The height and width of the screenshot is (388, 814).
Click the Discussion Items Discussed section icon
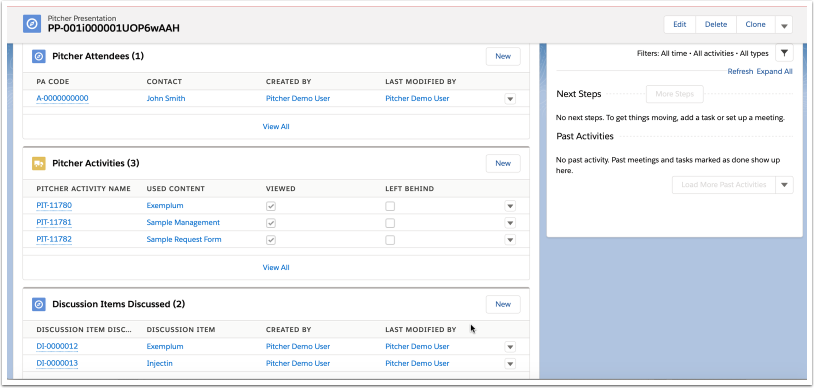[x=39, y=304]
